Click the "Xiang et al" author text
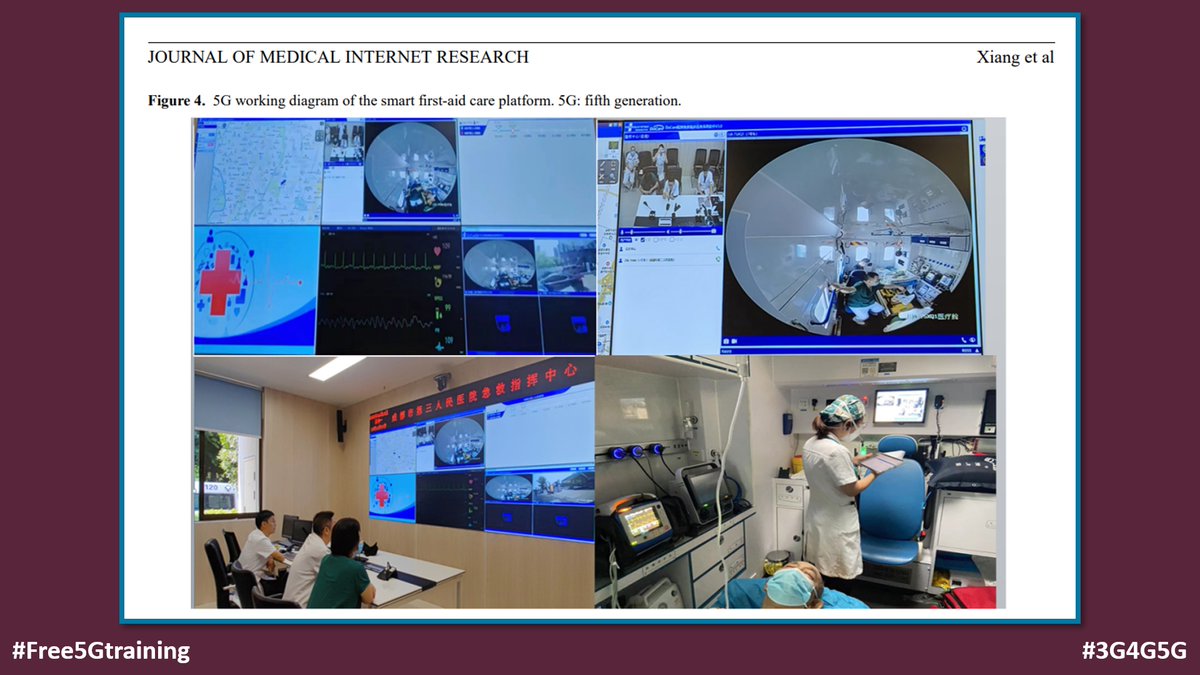The image size is (1200, 675). [1015, 57]
